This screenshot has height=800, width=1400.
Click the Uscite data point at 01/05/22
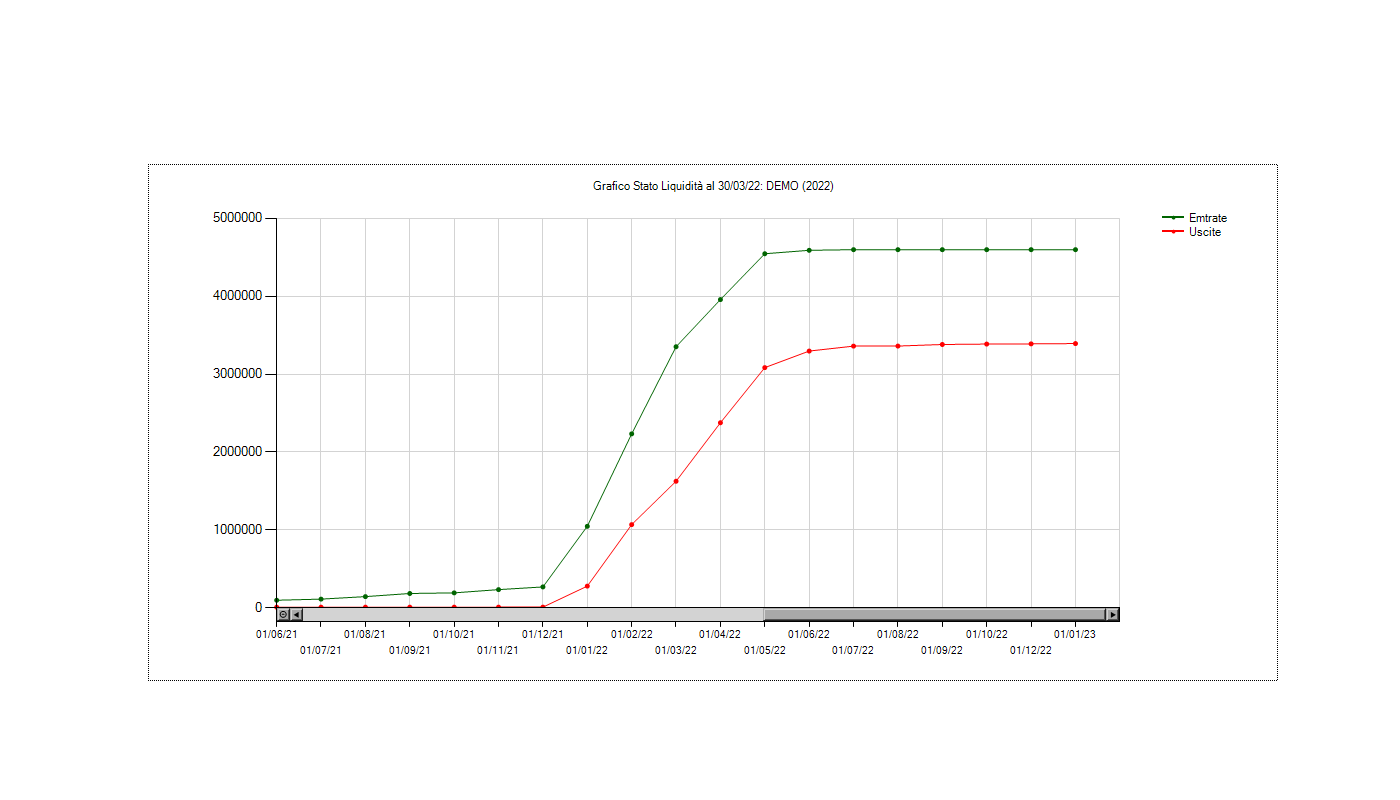click(x=765, y=368)
